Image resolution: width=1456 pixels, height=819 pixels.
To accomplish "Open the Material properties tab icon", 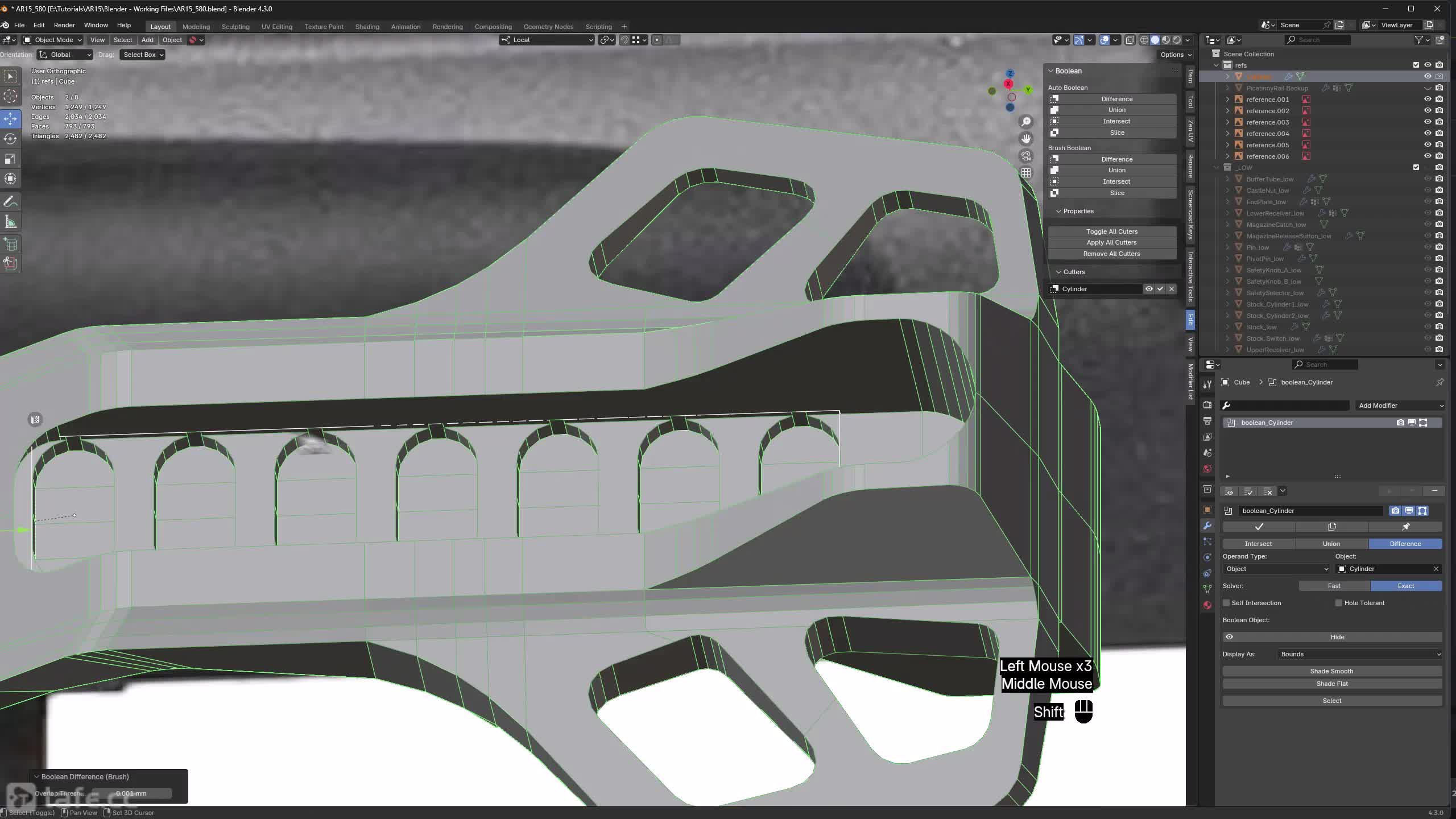I will [x=1207, y=605].
